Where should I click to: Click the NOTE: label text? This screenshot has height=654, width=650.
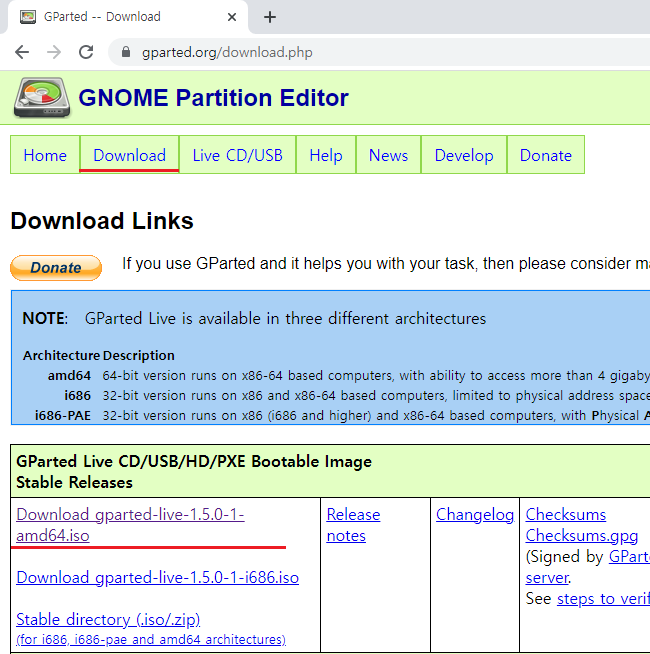45,319
